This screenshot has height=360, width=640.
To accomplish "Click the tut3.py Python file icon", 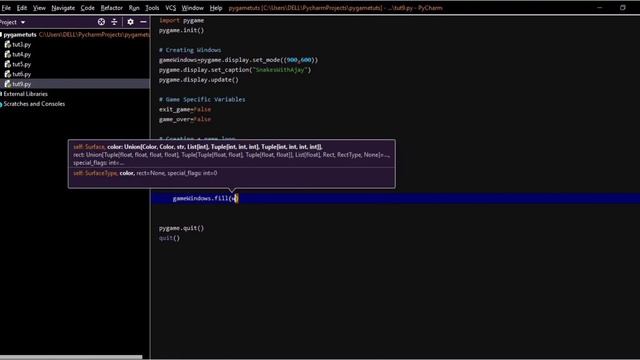I will pyautogui.click(x=7, y=44).
